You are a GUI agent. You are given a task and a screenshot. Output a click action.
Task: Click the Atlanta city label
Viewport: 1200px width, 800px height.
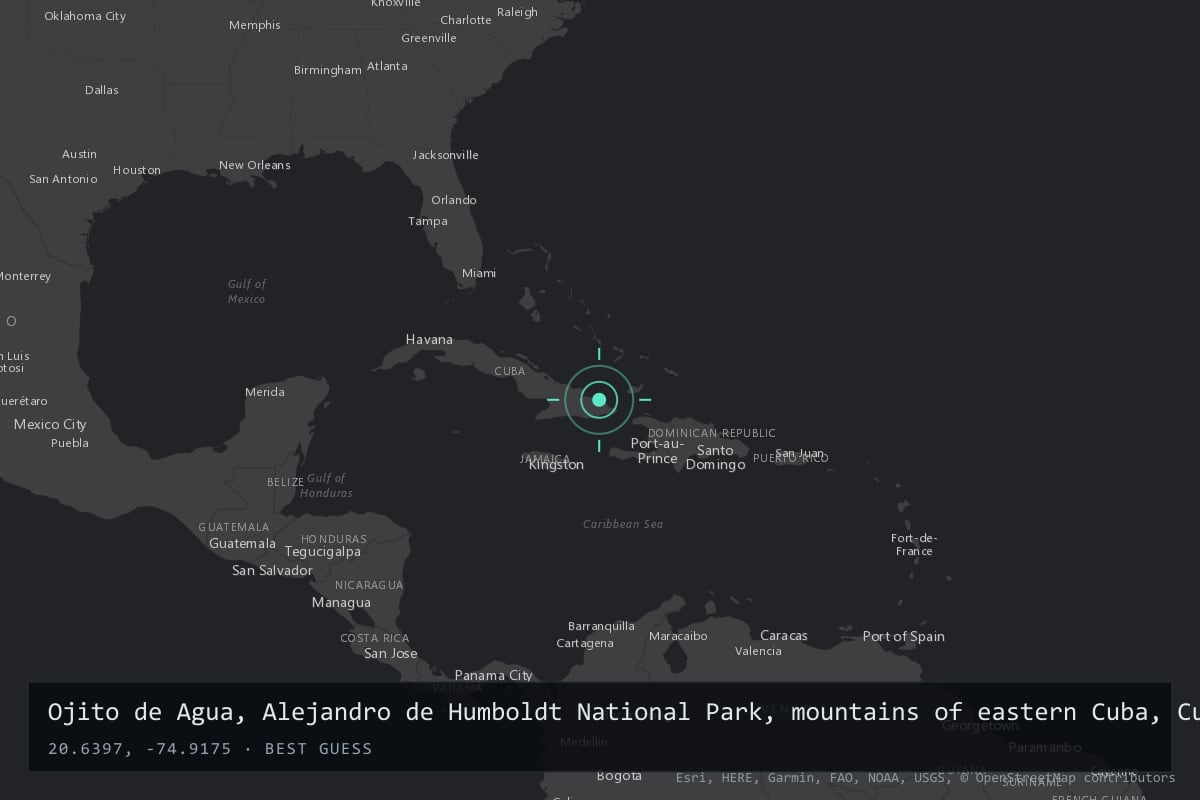pyautogui.click(x=387, y=66)
